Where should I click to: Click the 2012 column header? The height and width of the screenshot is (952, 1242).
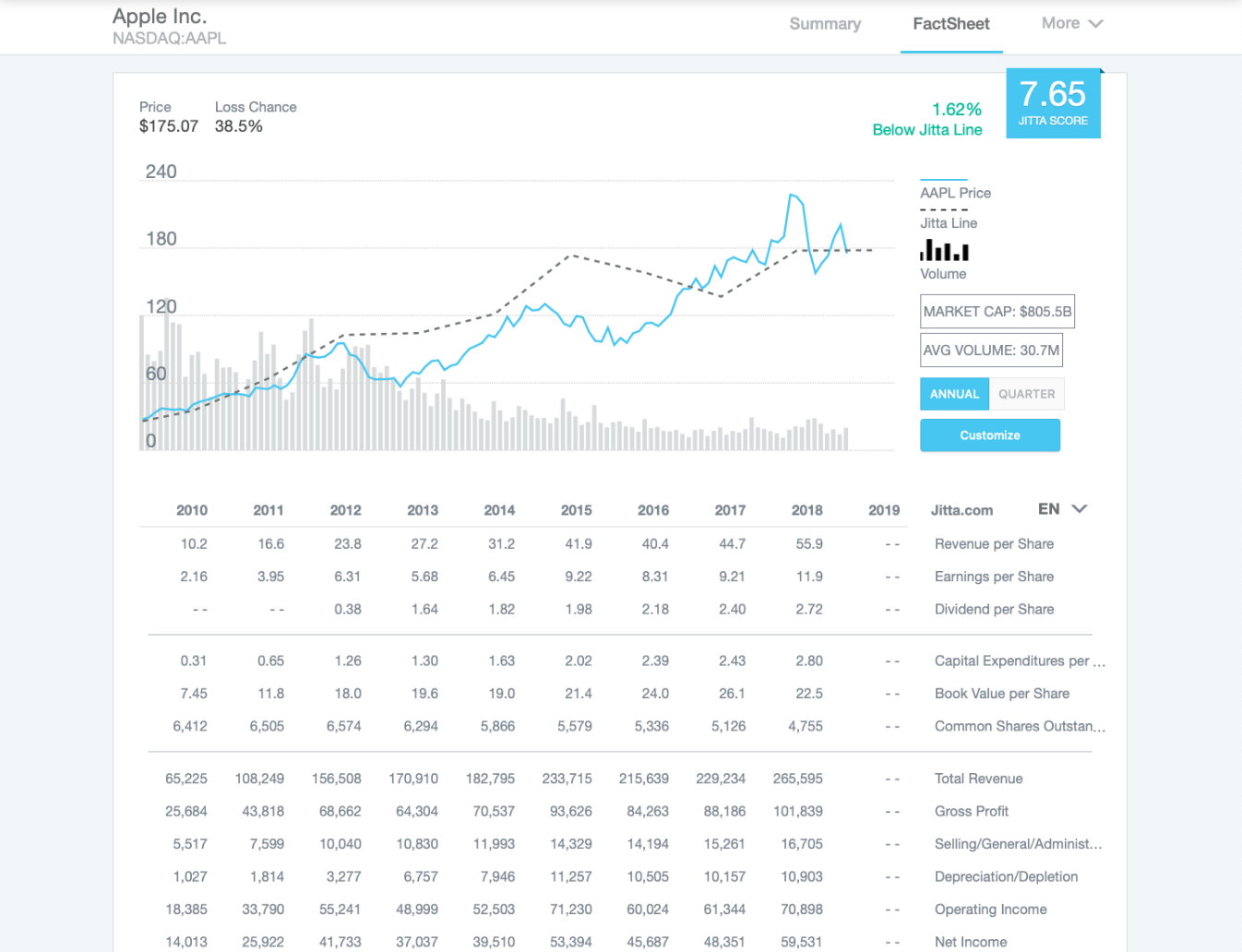(x=346, y=510)
